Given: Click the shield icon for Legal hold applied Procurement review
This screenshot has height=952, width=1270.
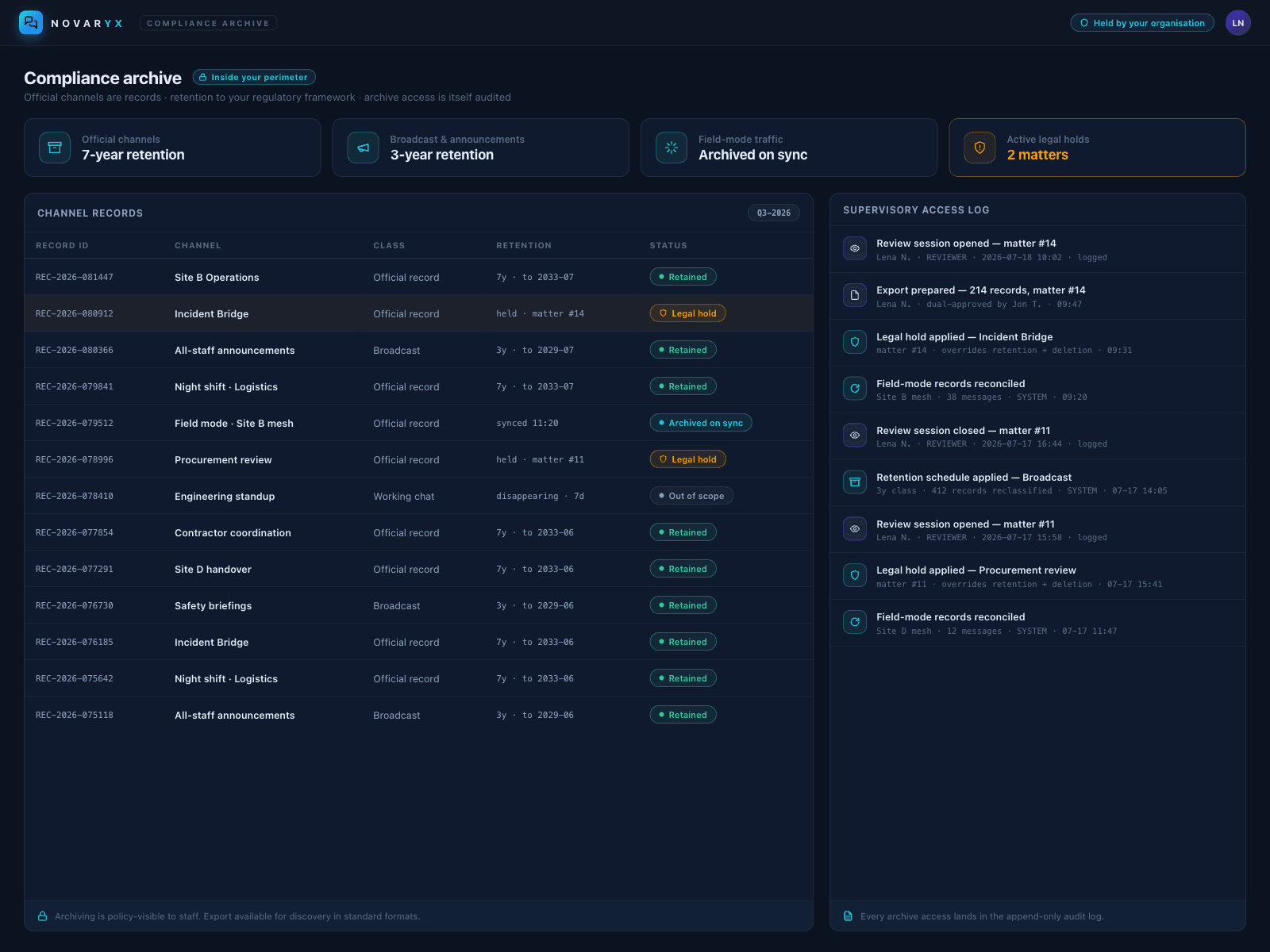Looking at the screenshot, I should 855,575.
